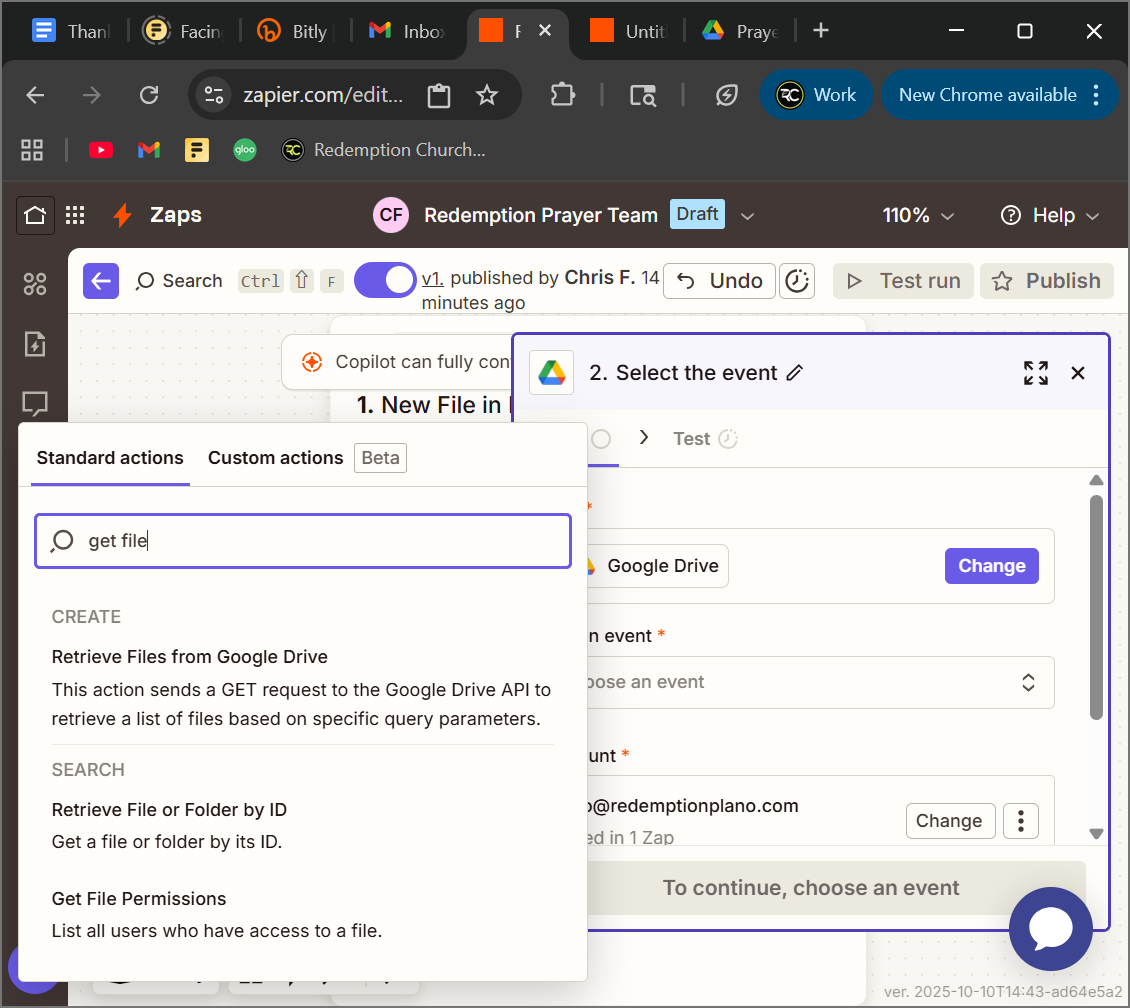Open the apps grid menu icon
1130x1008 pixels.
(75, 215)
